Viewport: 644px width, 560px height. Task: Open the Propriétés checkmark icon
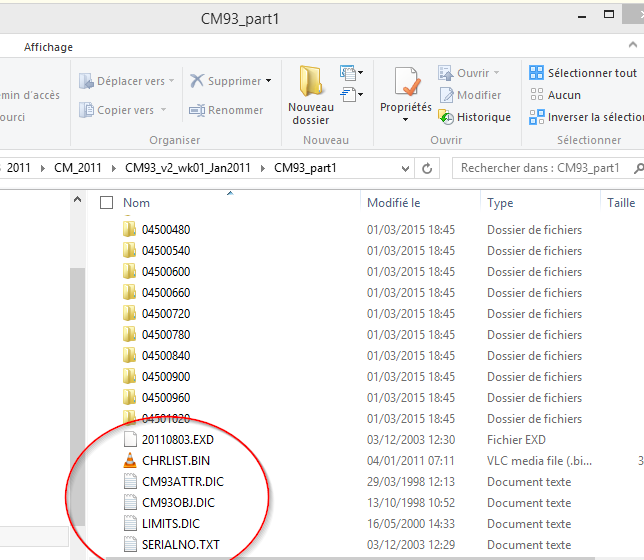407,81
